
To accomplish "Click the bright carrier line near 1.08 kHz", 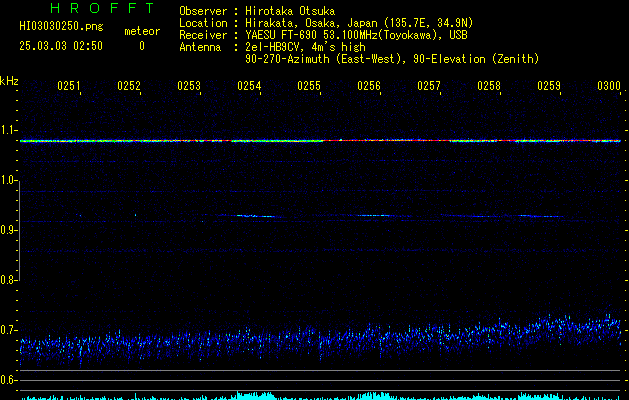I will tap(320, 141).
